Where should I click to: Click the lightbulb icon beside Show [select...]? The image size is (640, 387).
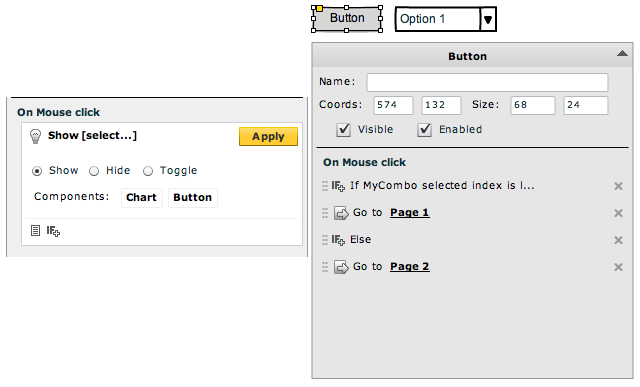tap(36, 136)
